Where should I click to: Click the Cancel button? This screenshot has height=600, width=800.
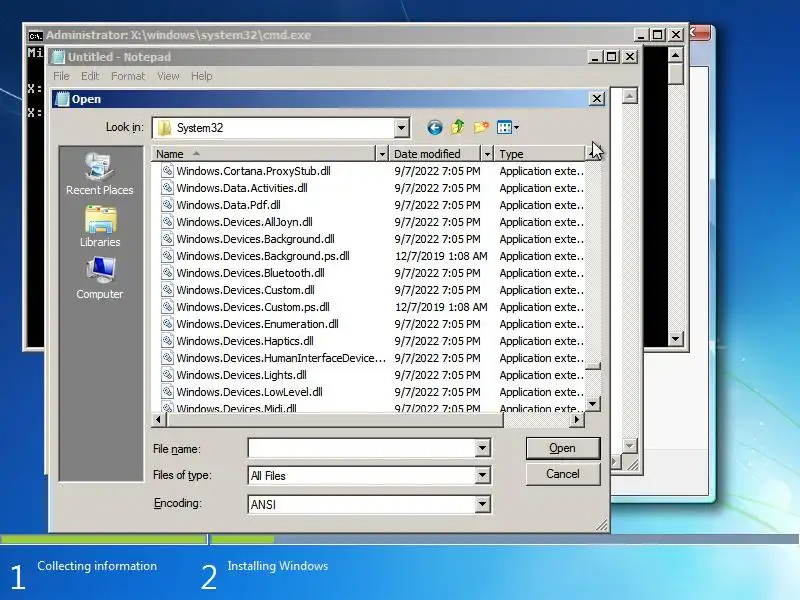click(x=563, y=474)
